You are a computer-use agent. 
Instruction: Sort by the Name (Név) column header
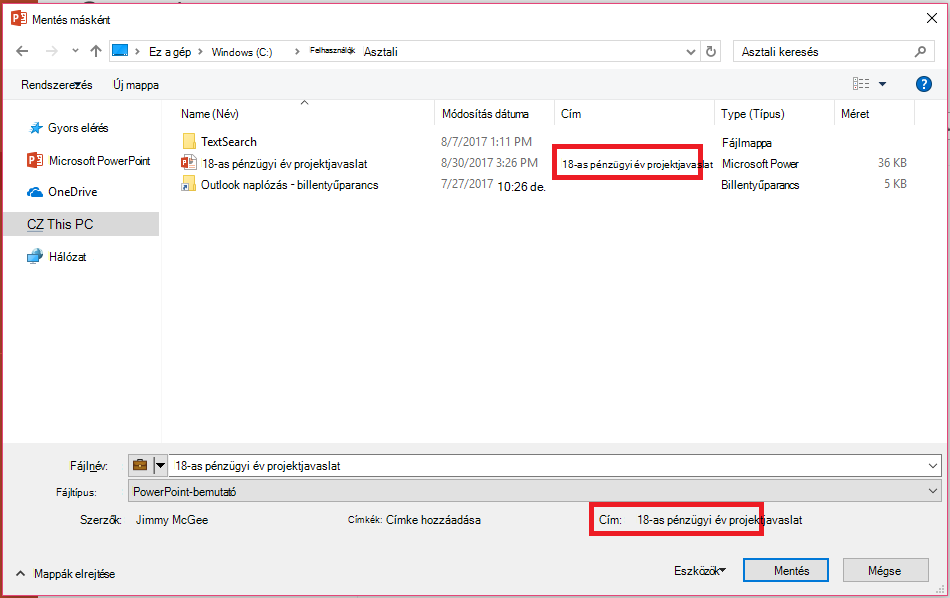tap(210, 114)
